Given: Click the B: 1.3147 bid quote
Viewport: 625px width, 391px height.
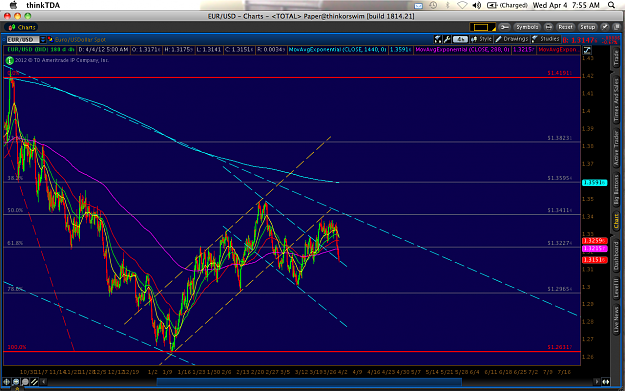Looking at the screenshot, I should pyautogui.click(x=580, y=40).
